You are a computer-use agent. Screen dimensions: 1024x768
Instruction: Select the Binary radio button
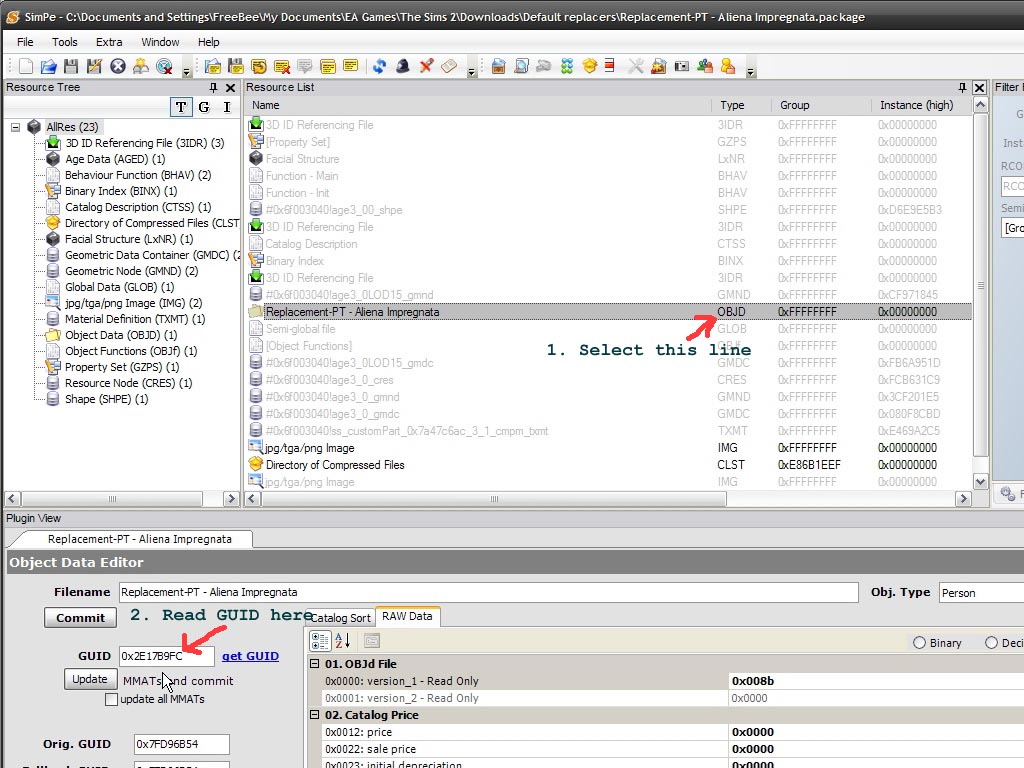(919, 643)
